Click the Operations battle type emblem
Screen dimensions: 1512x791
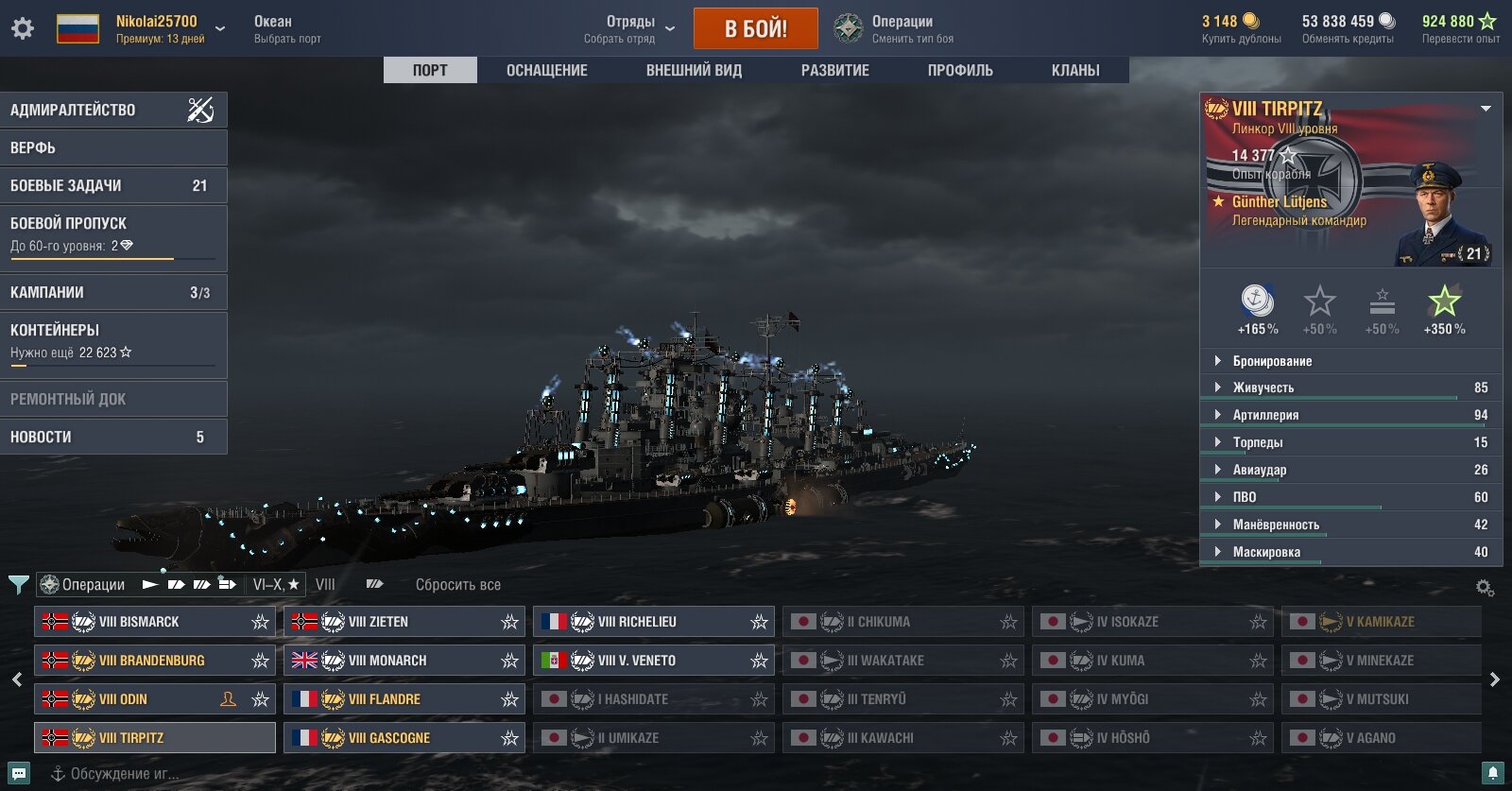click(849, 28)
